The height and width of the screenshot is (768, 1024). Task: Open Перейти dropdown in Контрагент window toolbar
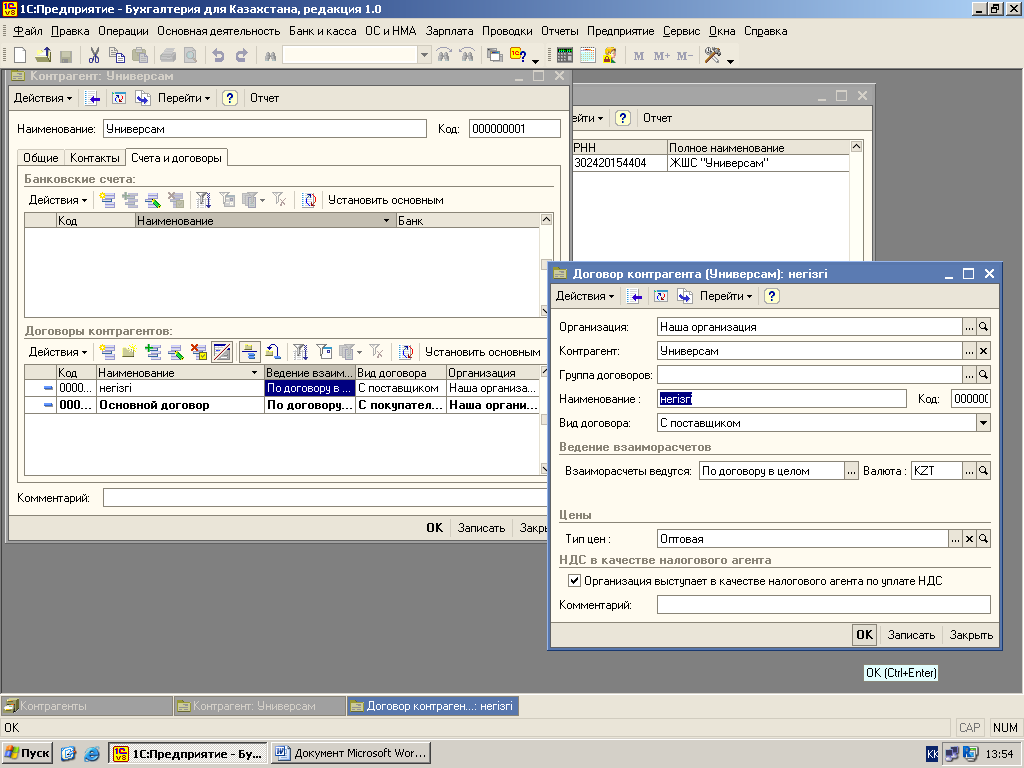tap(184, 98)
